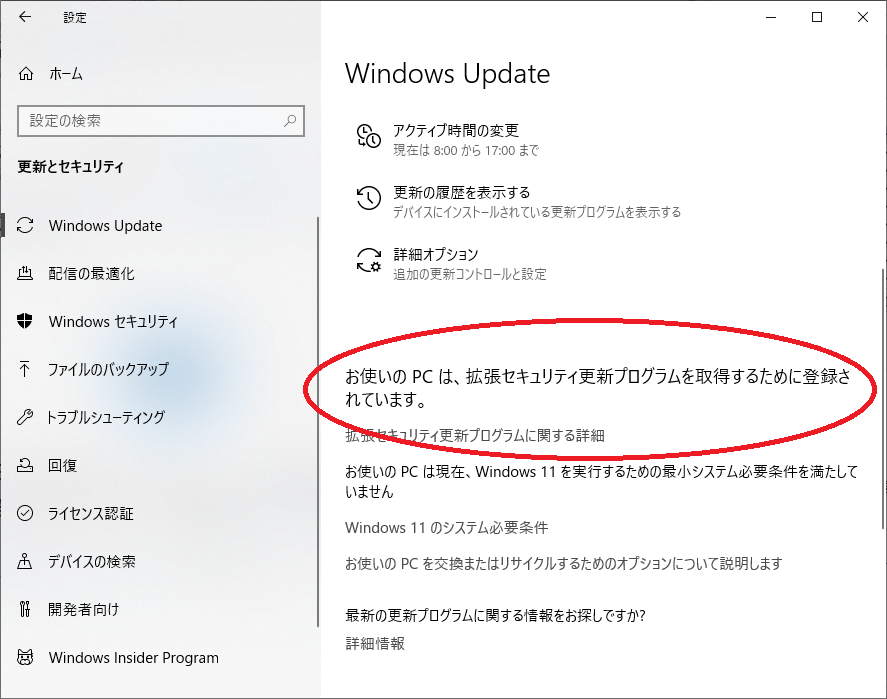Open the ホーム home icon

tap(26, 74)
